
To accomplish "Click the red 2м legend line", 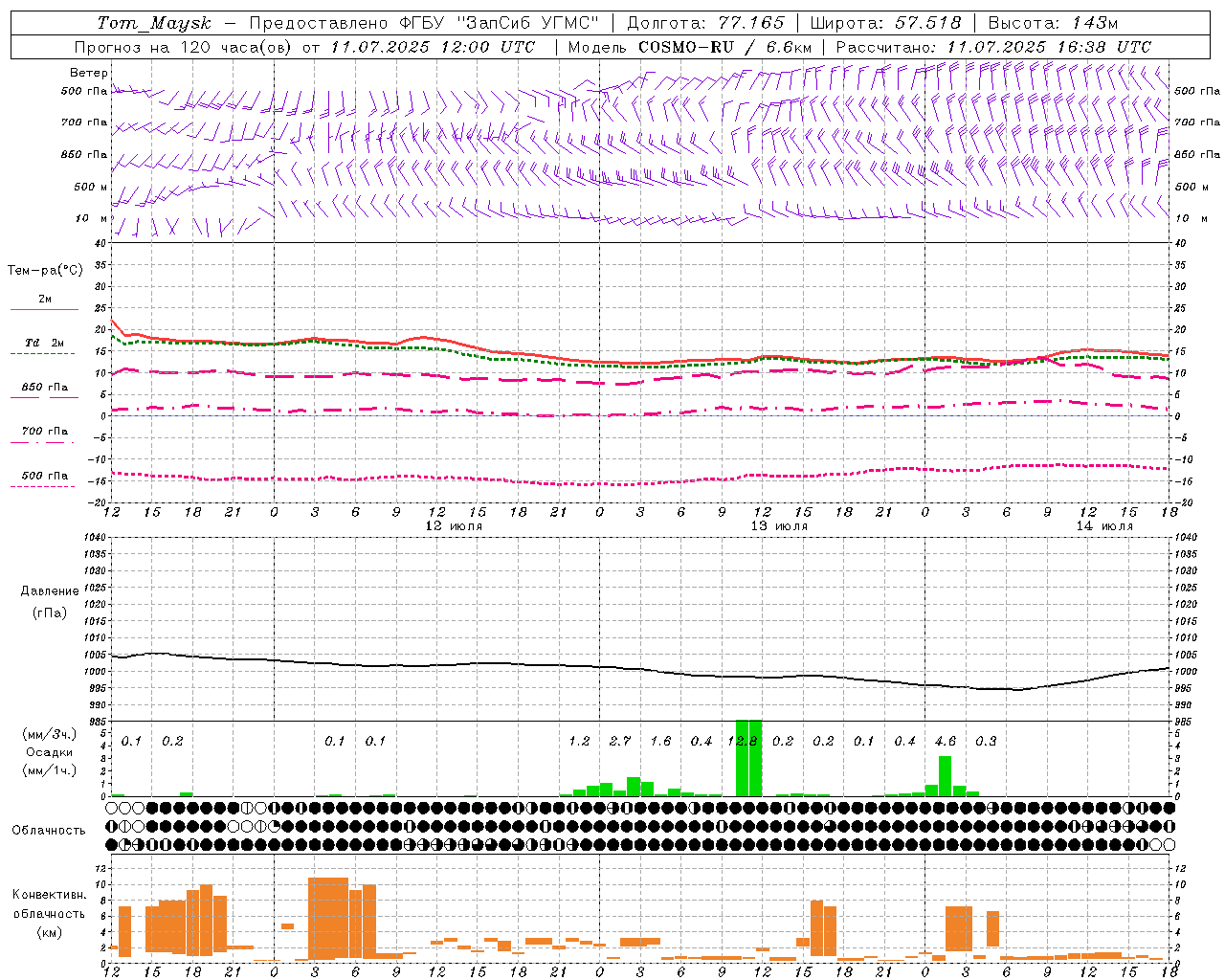I will [44, 309].
